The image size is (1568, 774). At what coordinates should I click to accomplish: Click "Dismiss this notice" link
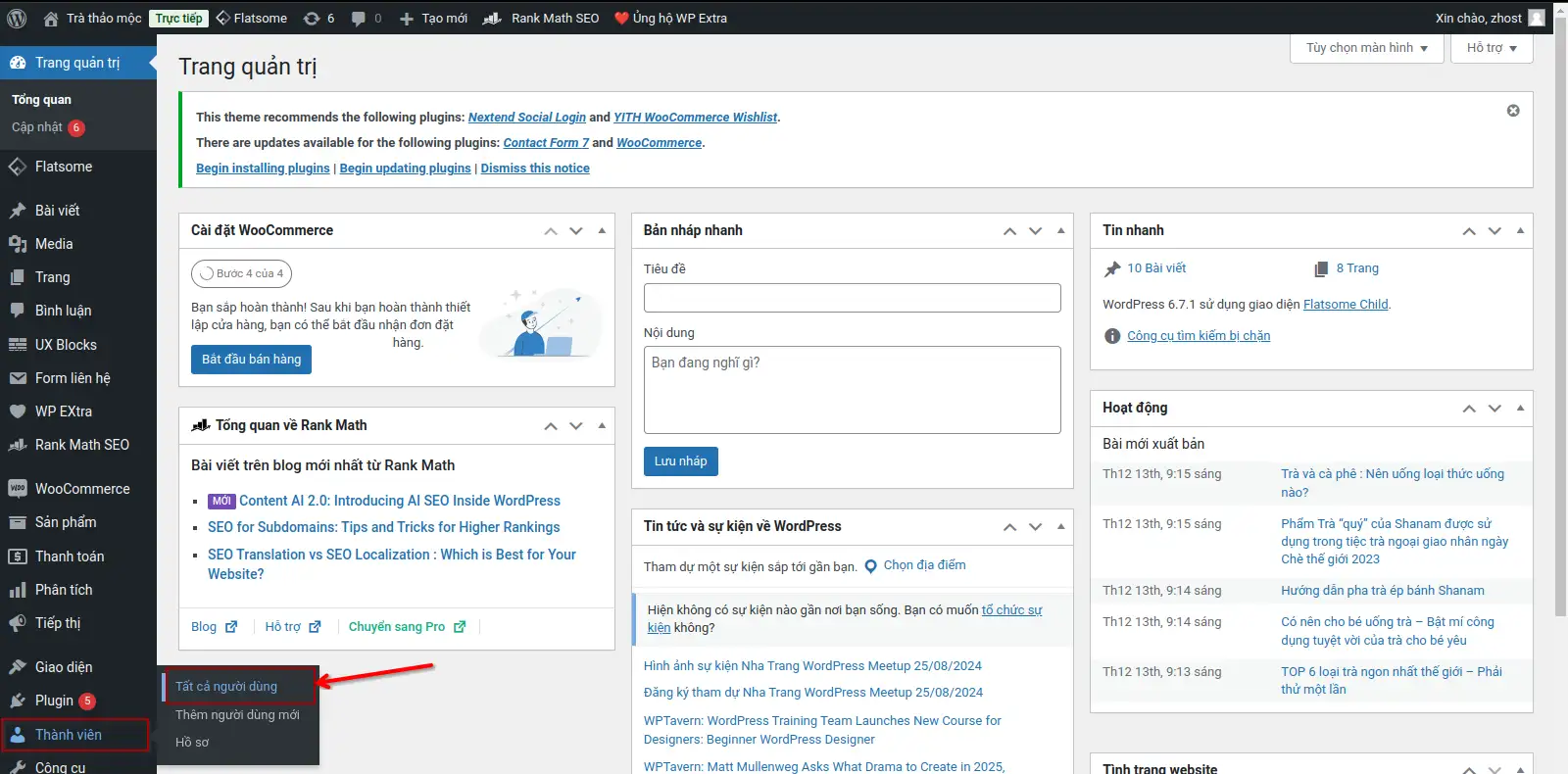click(535, 169)
